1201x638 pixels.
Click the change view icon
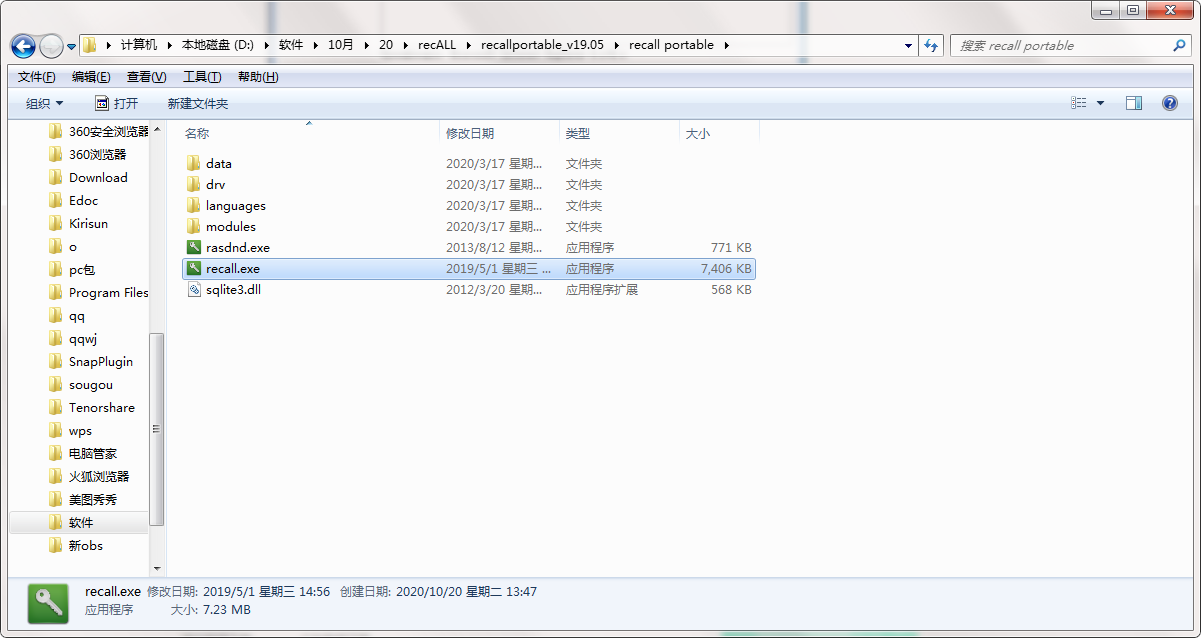click(1078, 103)
